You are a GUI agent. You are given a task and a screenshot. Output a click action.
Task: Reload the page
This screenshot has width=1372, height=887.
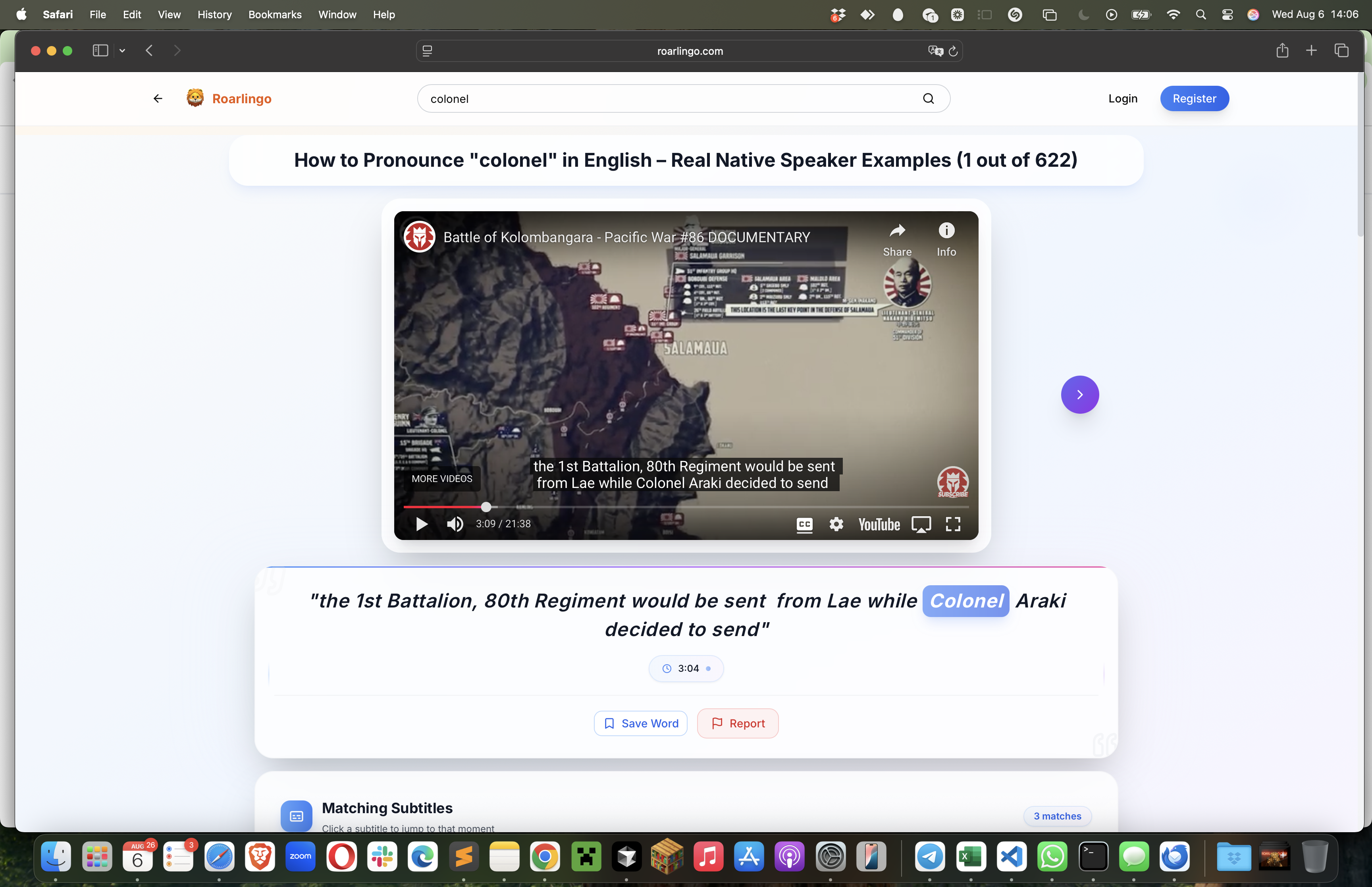pos(953,51)
